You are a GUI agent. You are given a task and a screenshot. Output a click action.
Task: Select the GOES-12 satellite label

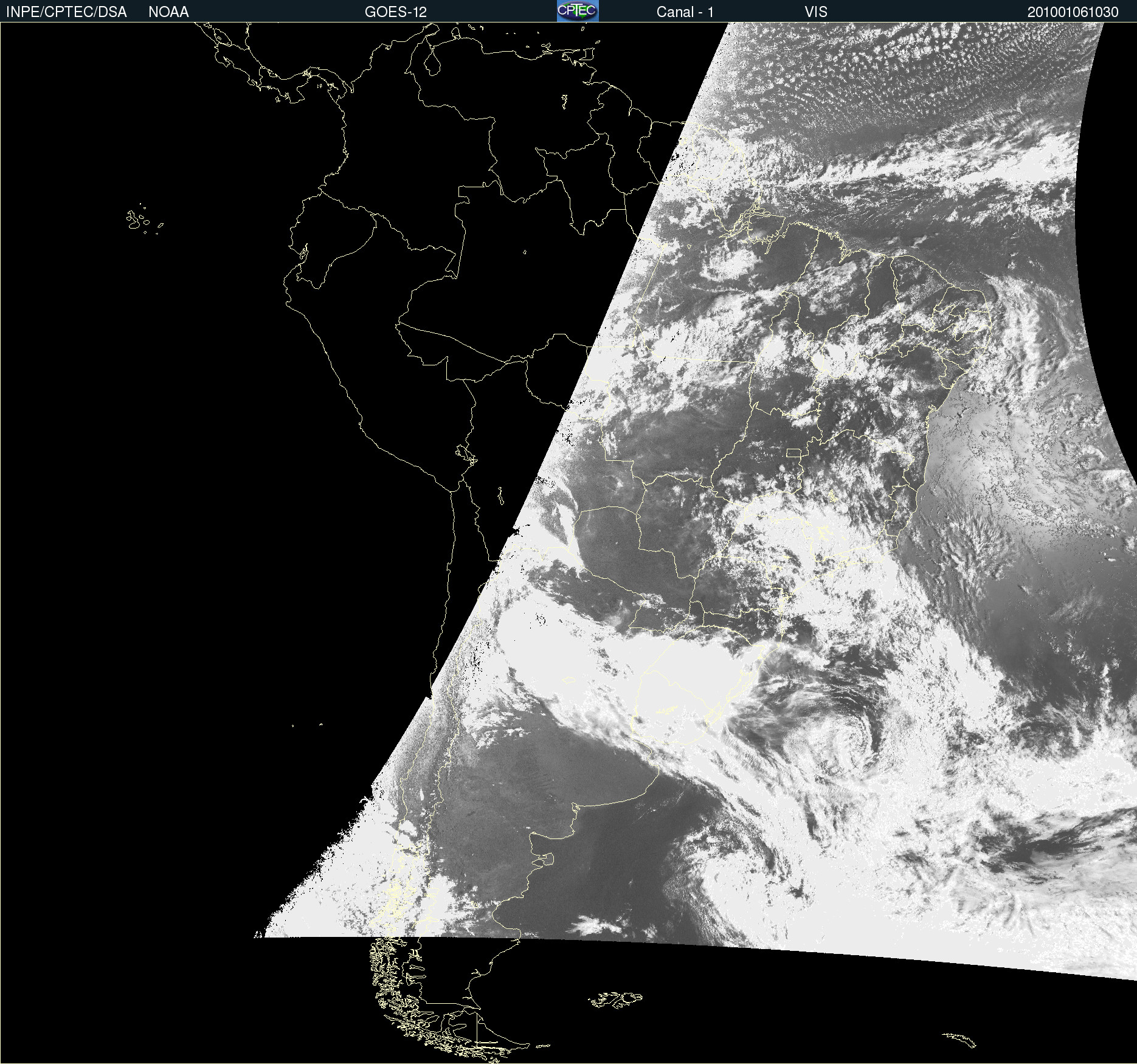pos(396,12)
